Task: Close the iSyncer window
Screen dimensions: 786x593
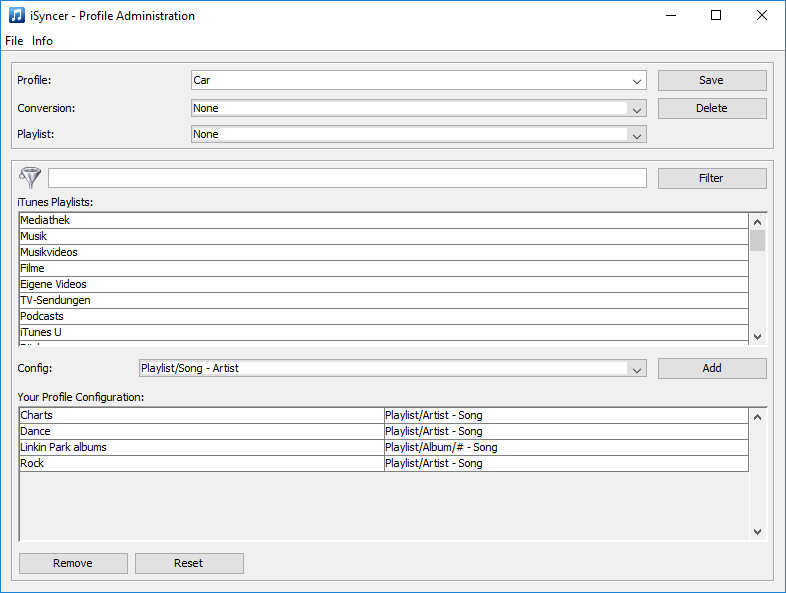Action: pyautogui.click(x=762, y=16)
